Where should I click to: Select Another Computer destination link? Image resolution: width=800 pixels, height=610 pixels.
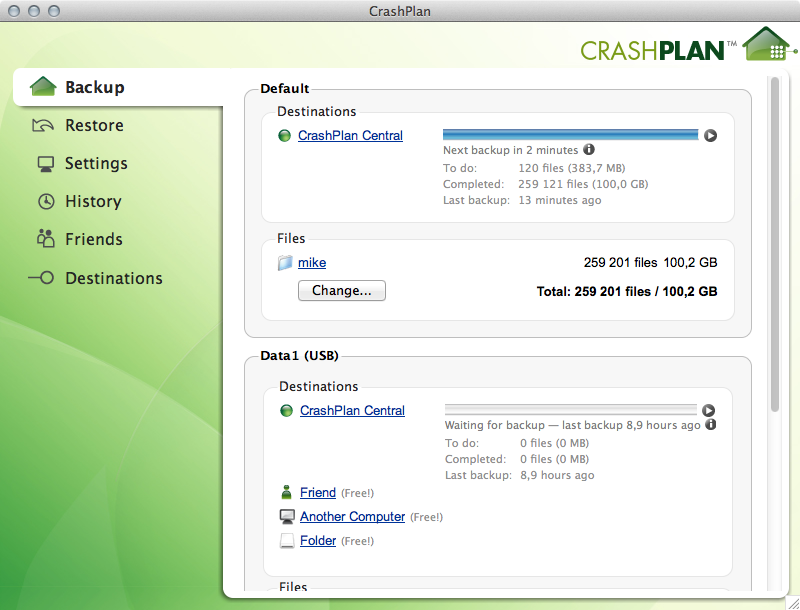[352, 517]
